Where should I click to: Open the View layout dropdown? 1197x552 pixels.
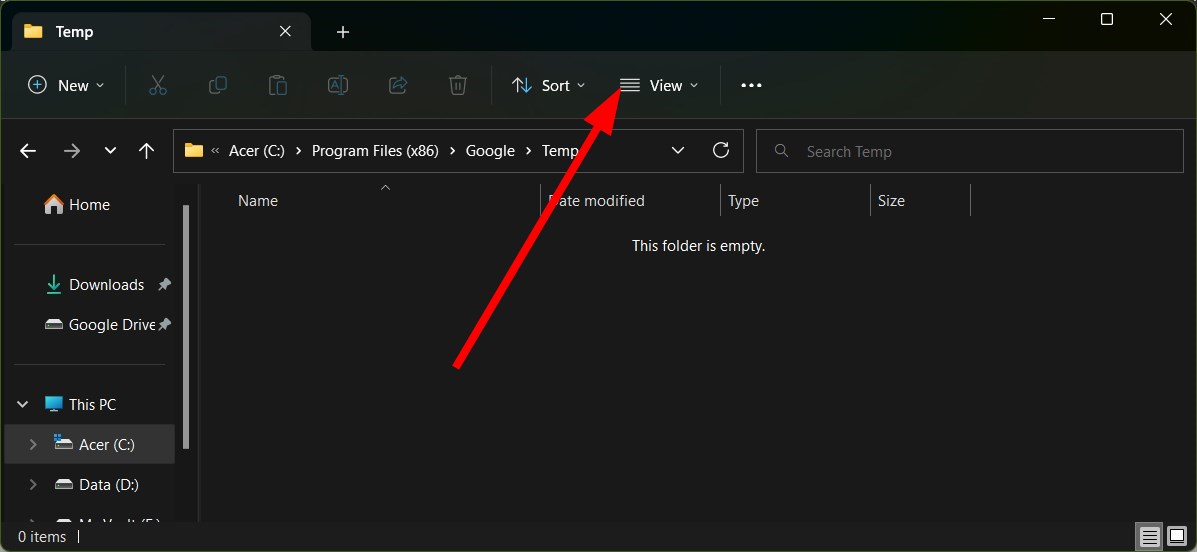click(x=659, y=86)
